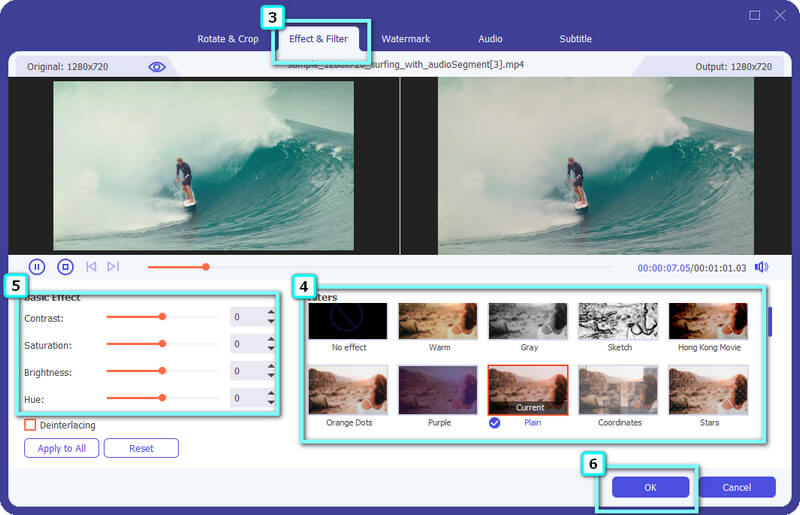Click the Plain filter checkmark icon

pos(494,423)
